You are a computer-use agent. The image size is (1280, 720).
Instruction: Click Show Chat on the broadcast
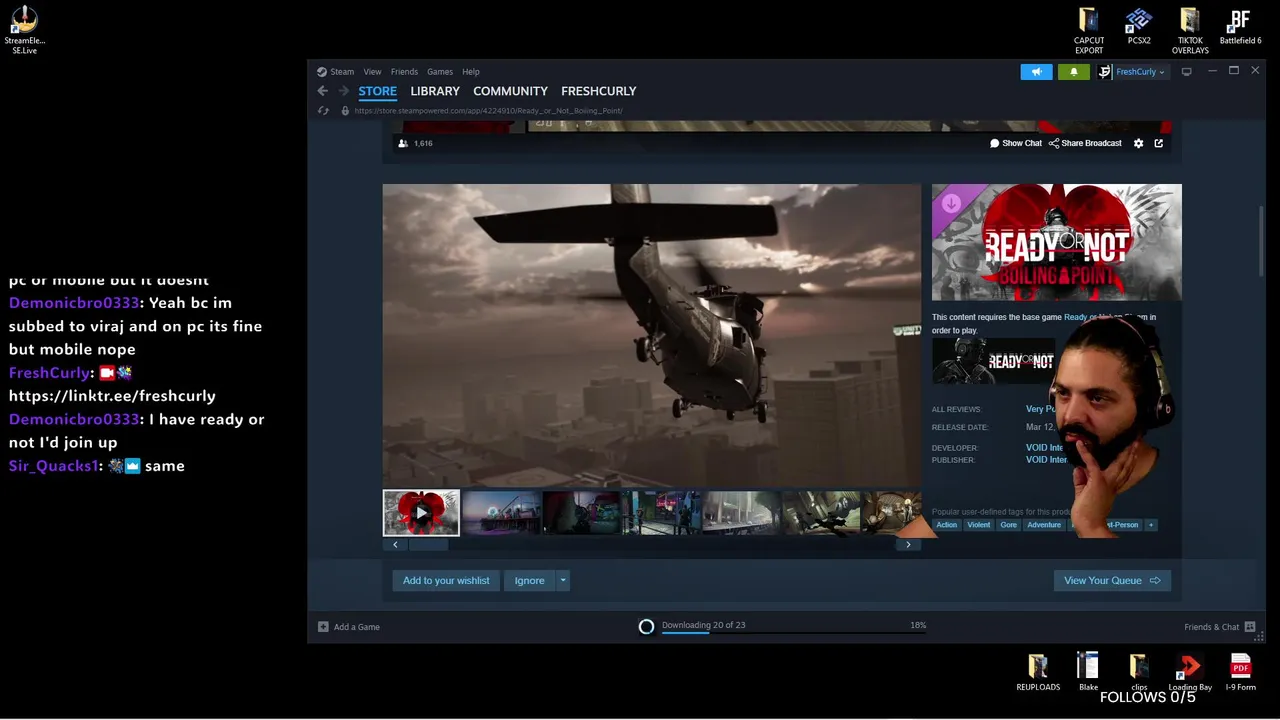tap(1016, 143)
